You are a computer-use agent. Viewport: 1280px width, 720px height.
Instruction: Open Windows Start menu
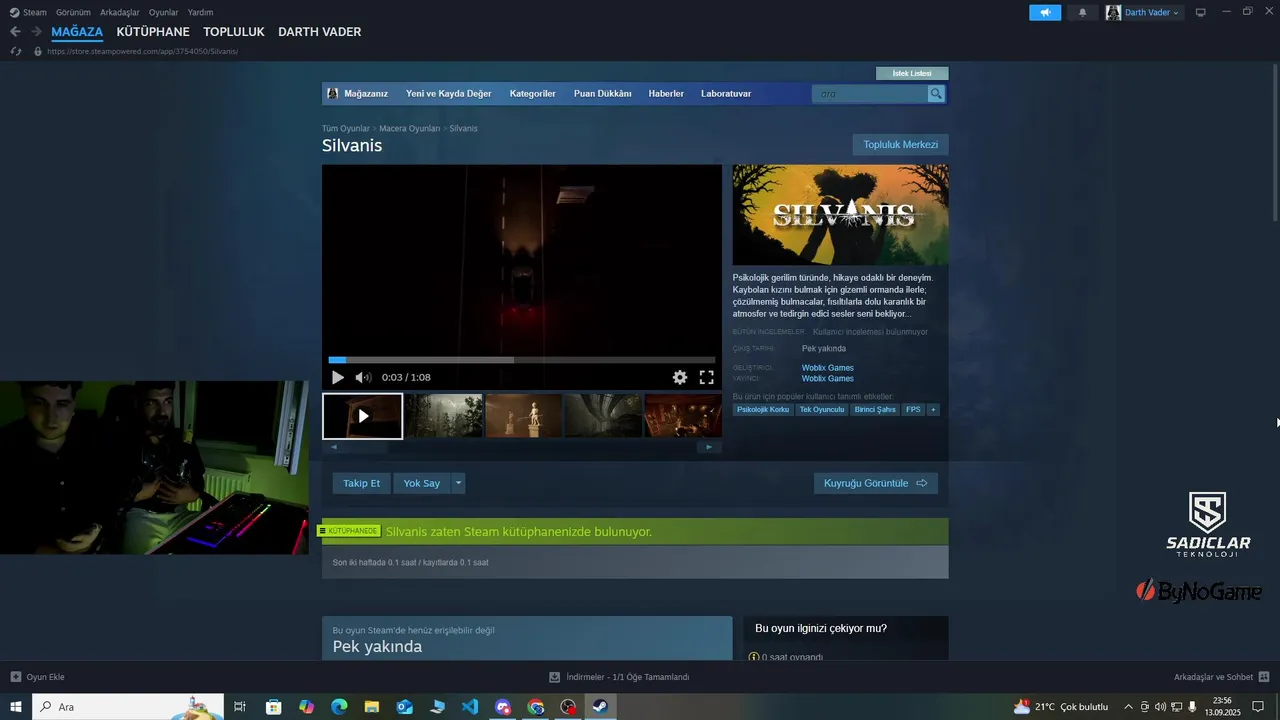point(16,707)
